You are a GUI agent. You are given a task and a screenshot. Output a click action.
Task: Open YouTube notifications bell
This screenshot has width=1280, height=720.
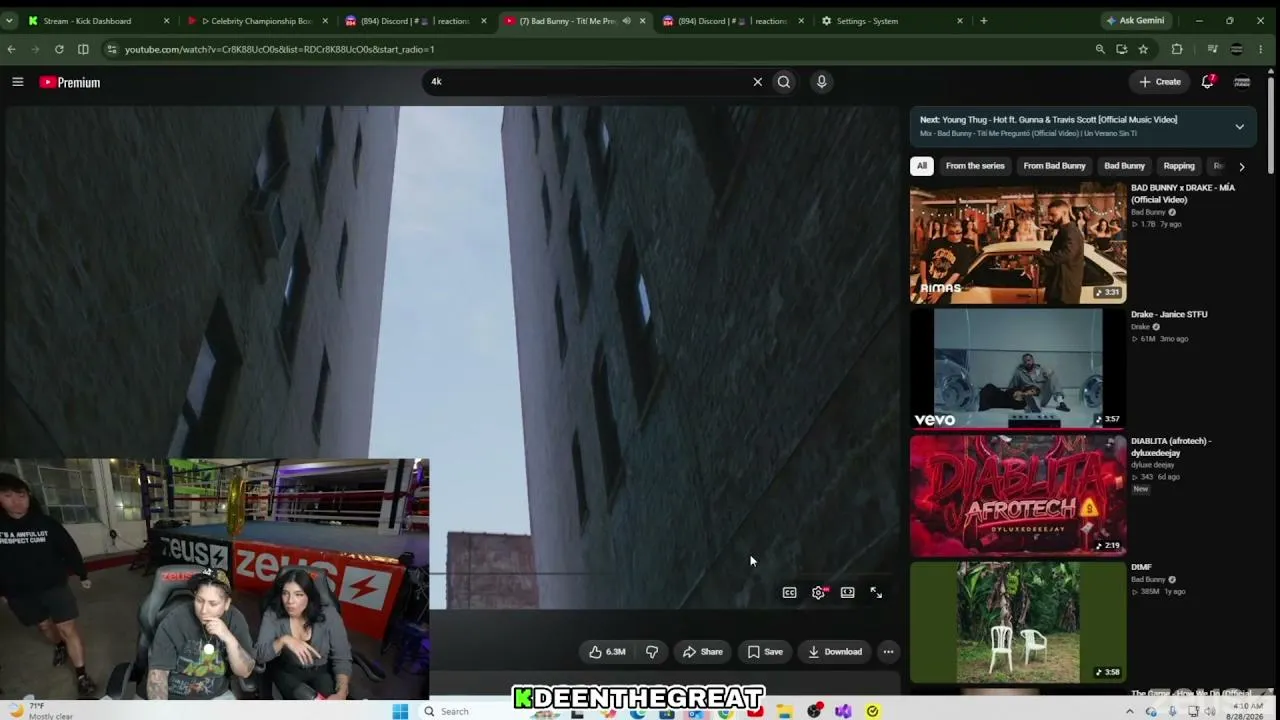click(1208, 82)
